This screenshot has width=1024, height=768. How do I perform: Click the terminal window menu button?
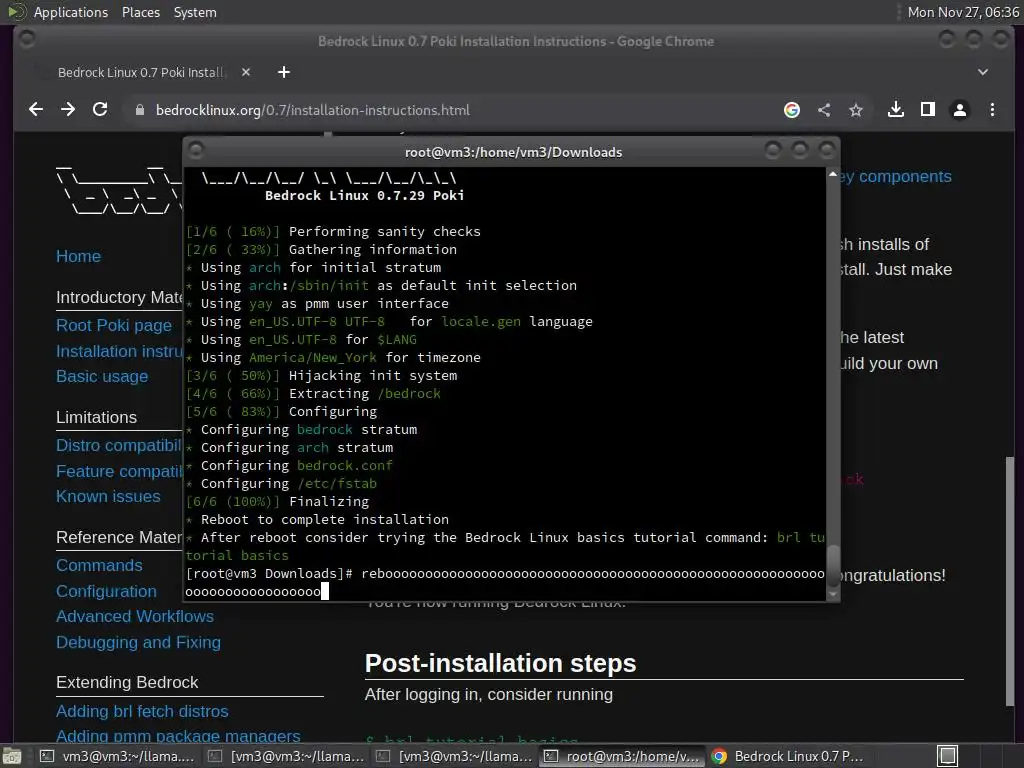pos(196,151)
